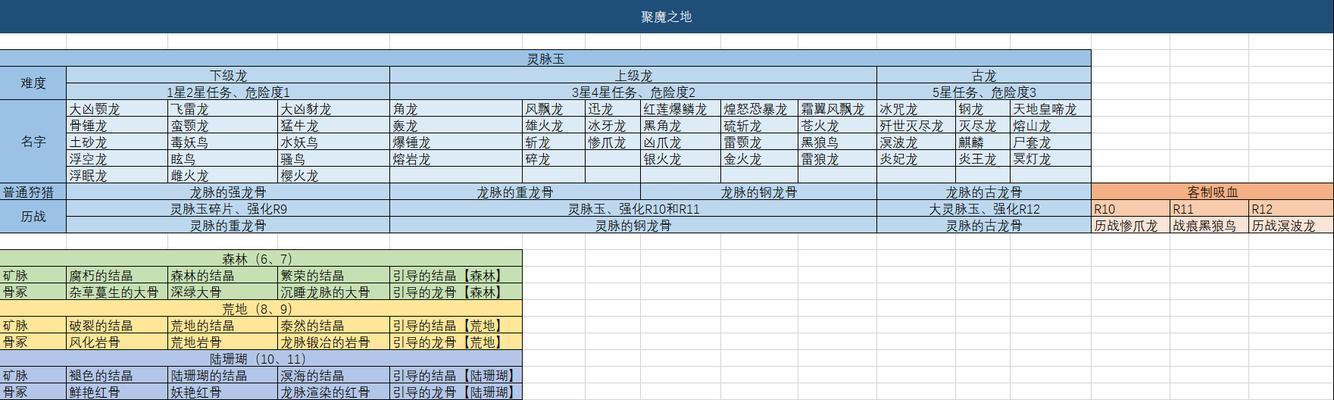Select the cell 战痕黑狼鸟
1334x400 pixels.
pyautogui.click(x=1210, y=225)
